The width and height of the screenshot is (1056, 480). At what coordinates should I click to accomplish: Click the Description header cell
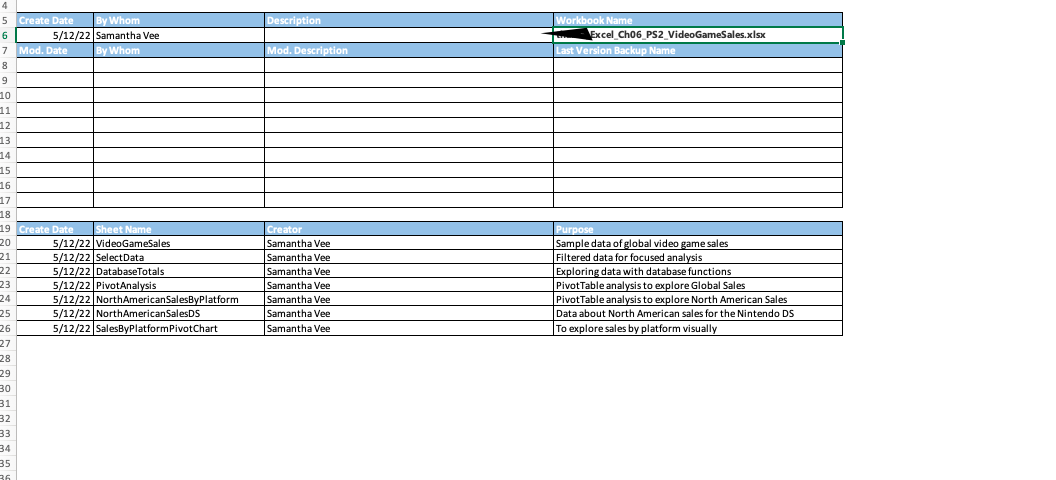click(409, 20)
